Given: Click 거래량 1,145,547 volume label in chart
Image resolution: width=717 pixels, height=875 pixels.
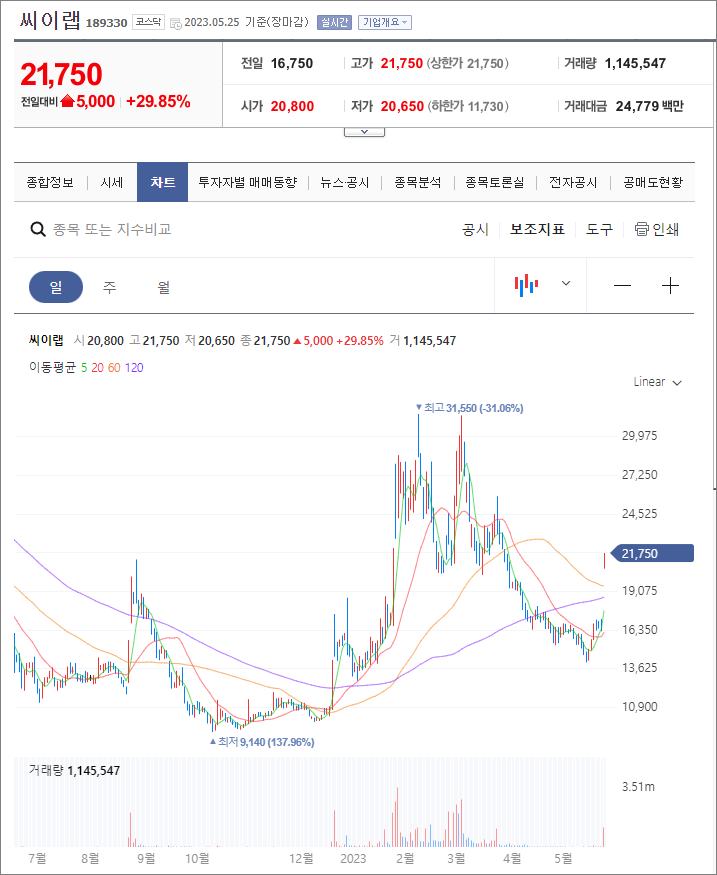Looking at the screenshot, I should pos(74,771).
